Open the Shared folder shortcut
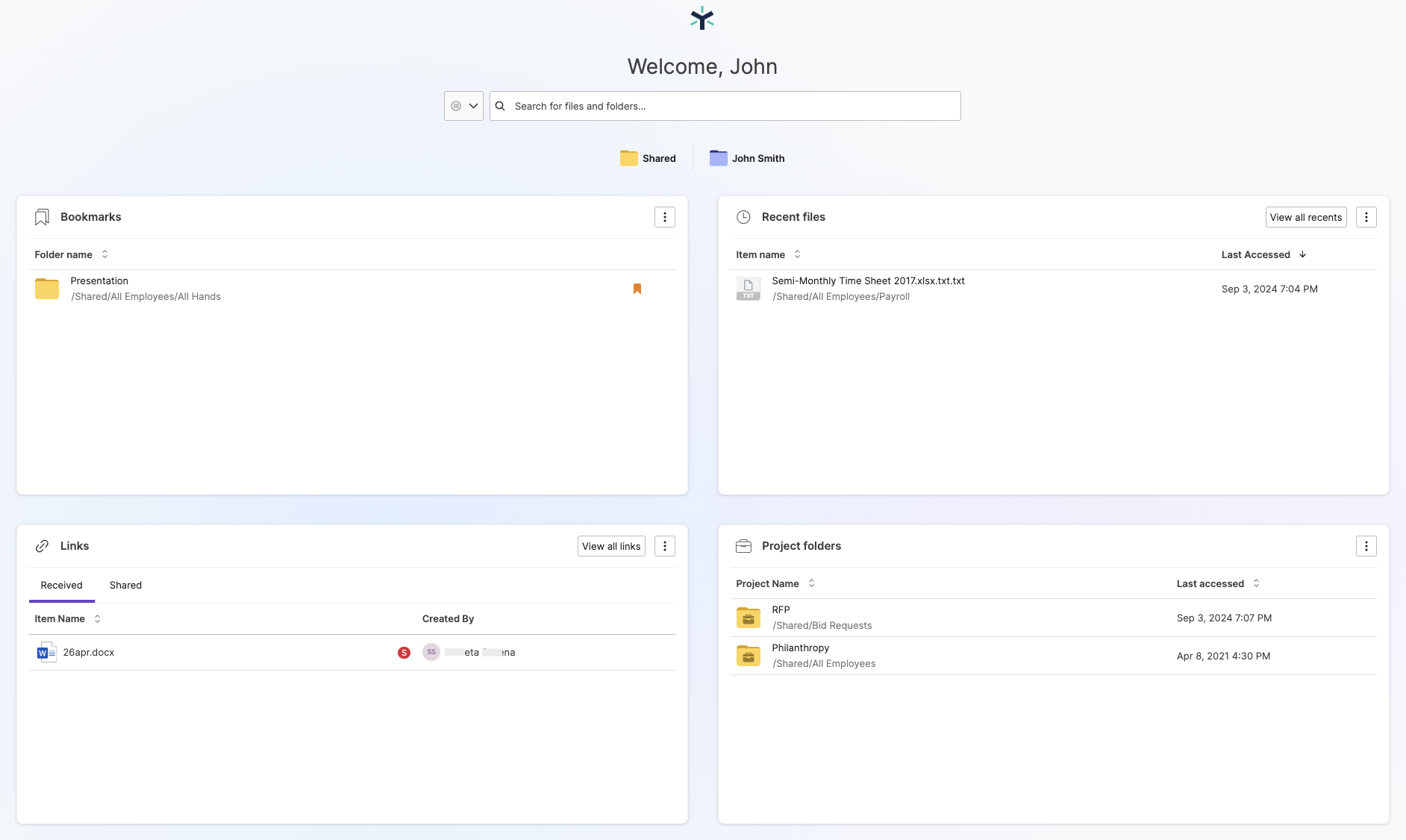1406x840 pixels. pyautogui.click(x=648, y=158)
